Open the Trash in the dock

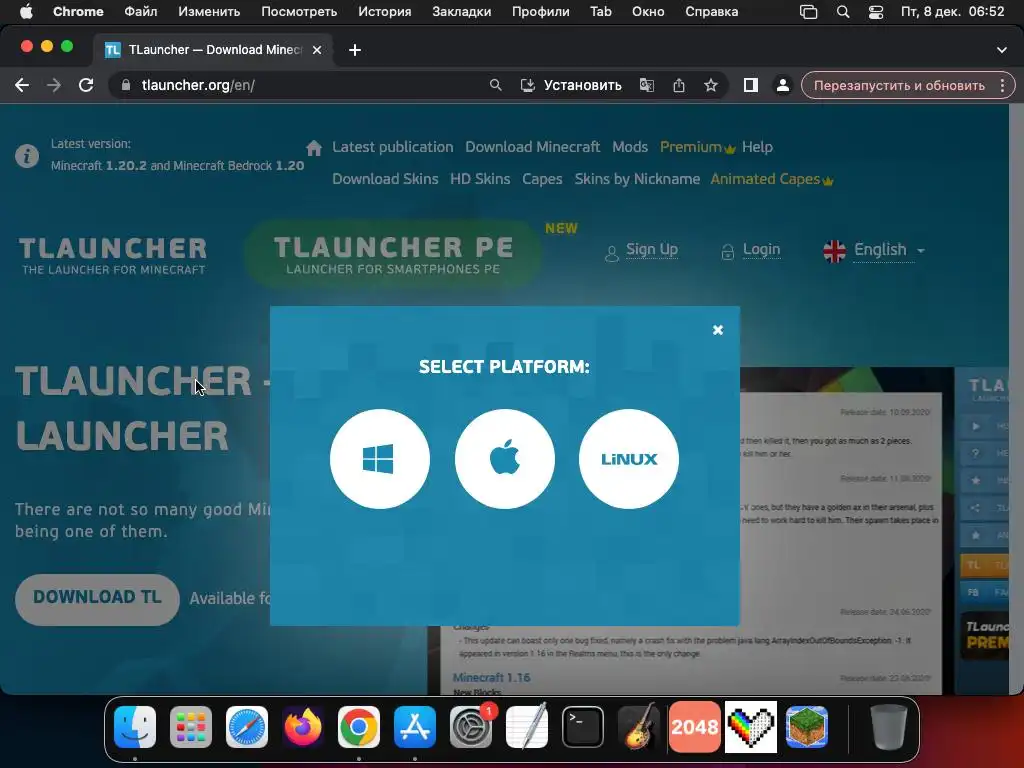(889, 727)
